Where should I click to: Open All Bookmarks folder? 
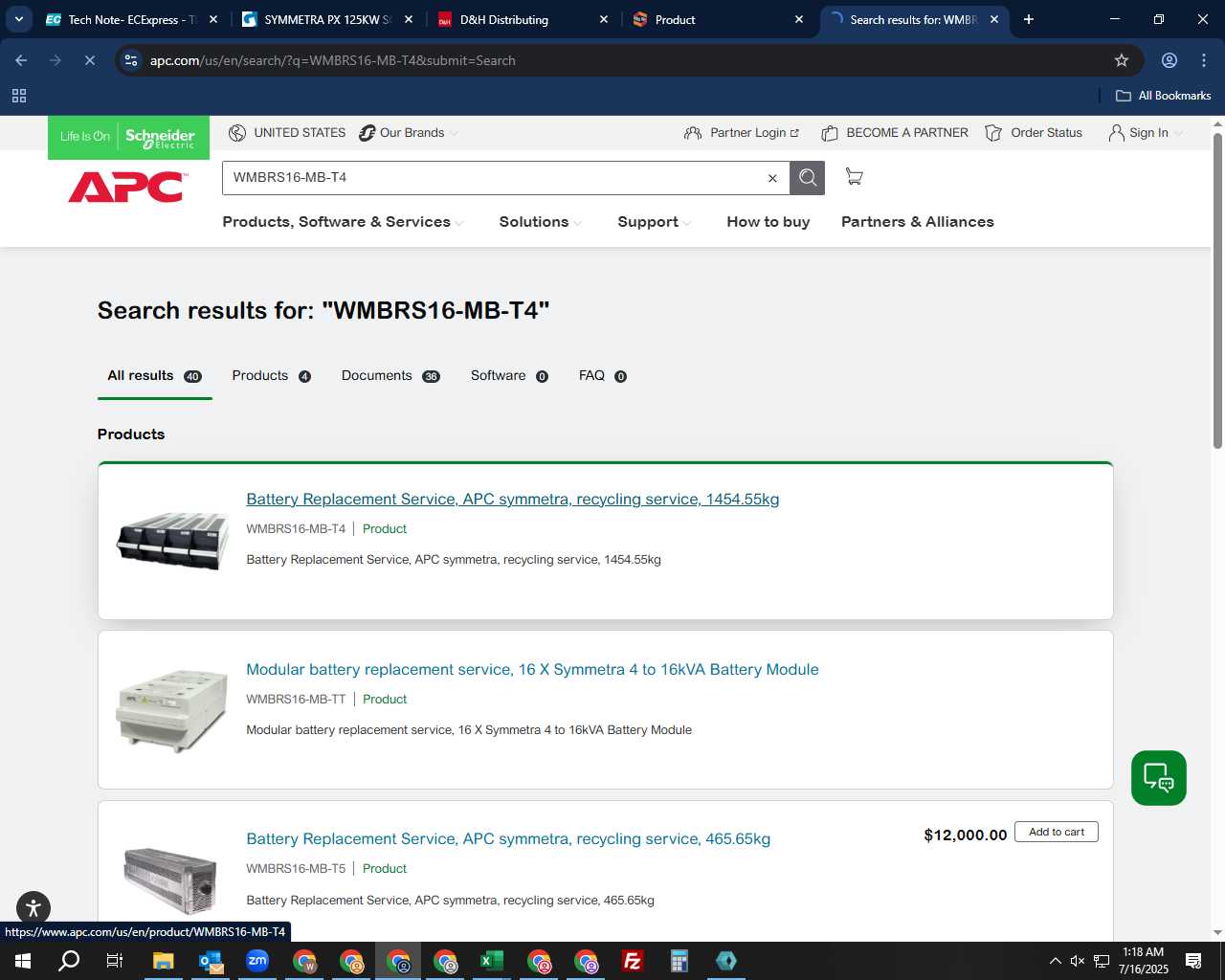pyautogui.click(x=1164, y=96)
